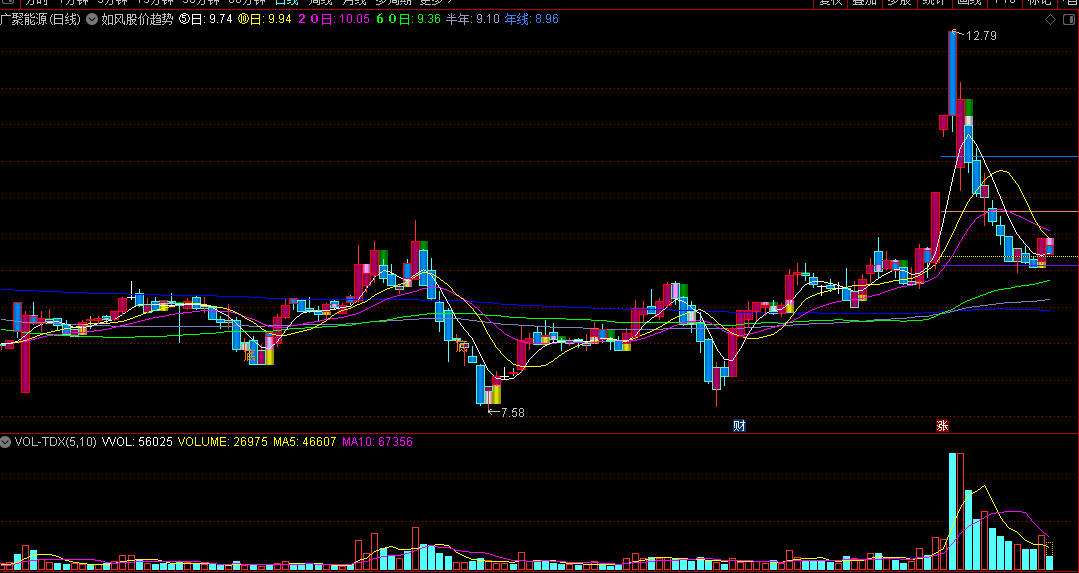The image size is (1079, 573).
Task: Click the 7.58 low price label
Action: [513, 413]
